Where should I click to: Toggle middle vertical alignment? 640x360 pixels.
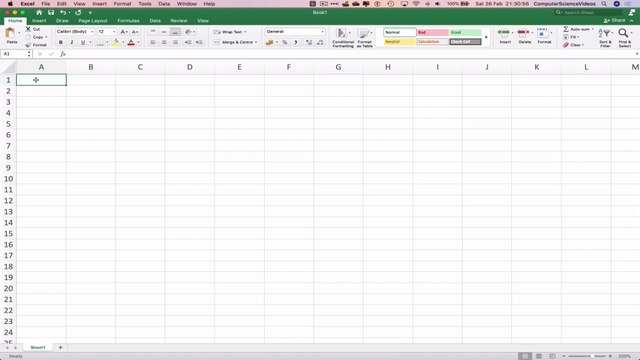pyautogui.click(x=164, y=32)
